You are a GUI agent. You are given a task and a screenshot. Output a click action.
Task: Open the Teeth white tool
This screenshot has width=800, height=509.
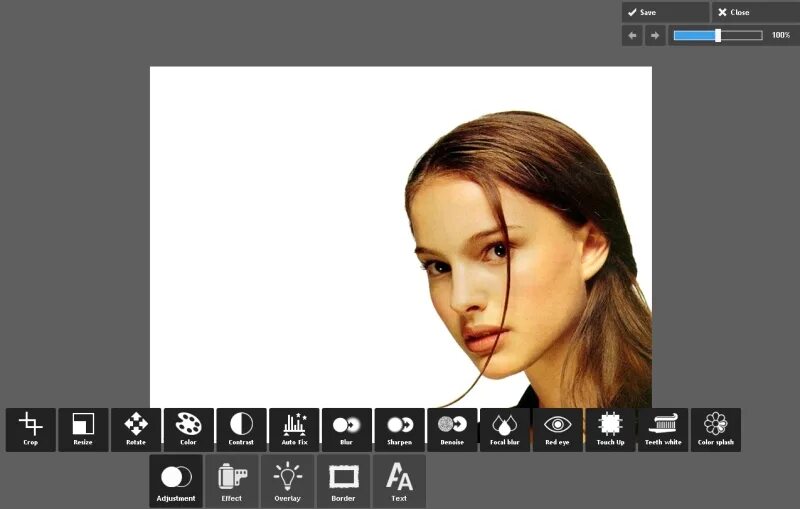(x=663, y=429)
